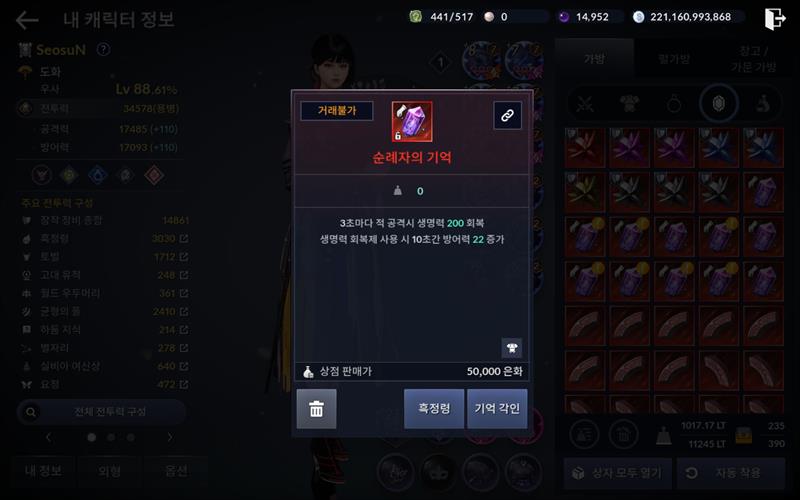Click the 흑정령 button in popup

(434, 409)
